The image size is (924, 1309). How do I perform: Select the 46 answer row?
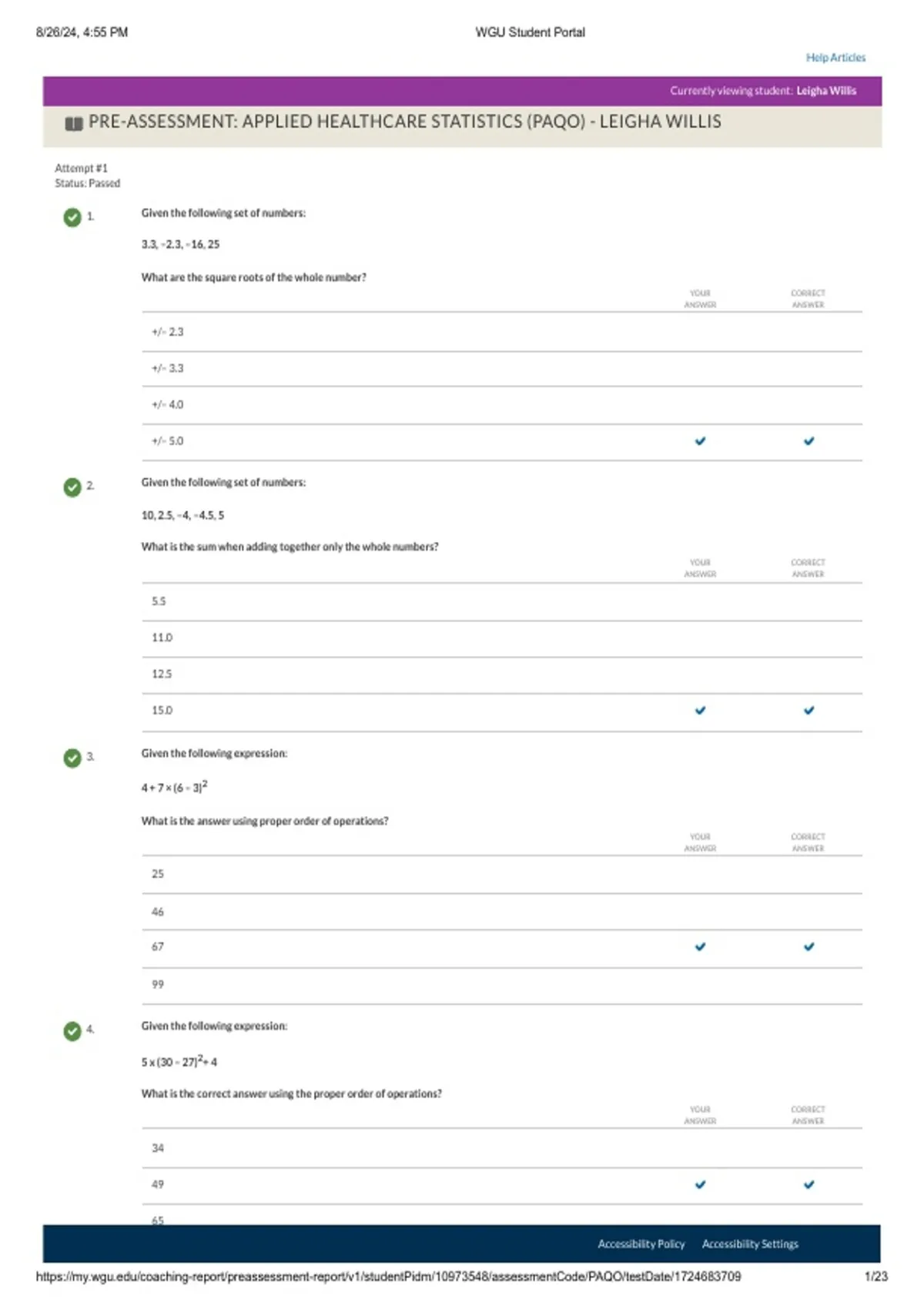tap(502, 912)
